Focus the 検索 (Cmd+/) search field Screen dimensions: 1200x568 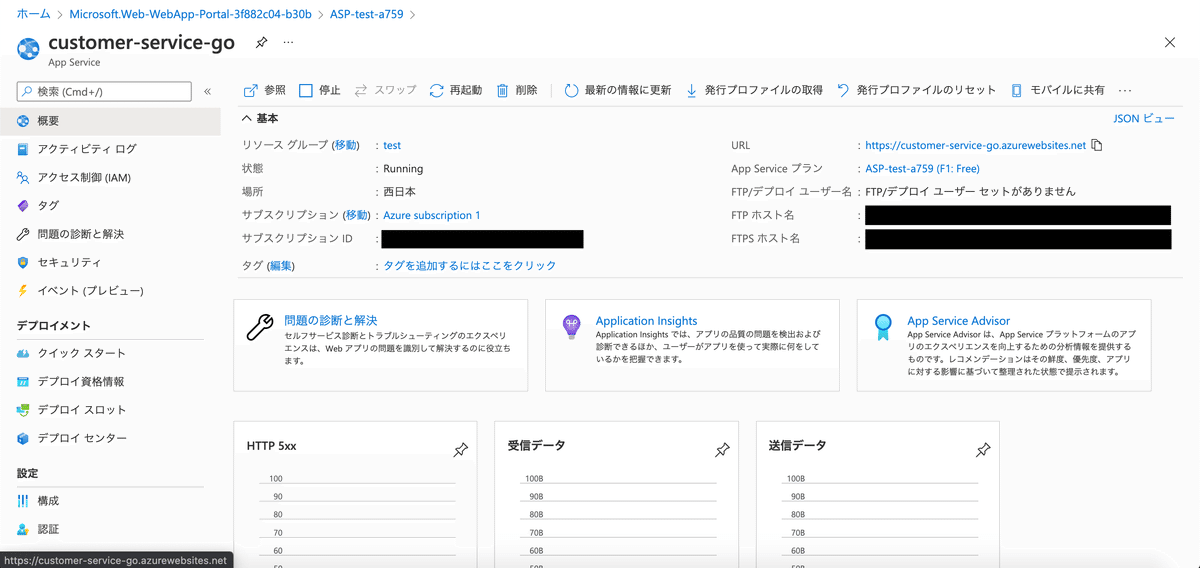pos(104,91)
